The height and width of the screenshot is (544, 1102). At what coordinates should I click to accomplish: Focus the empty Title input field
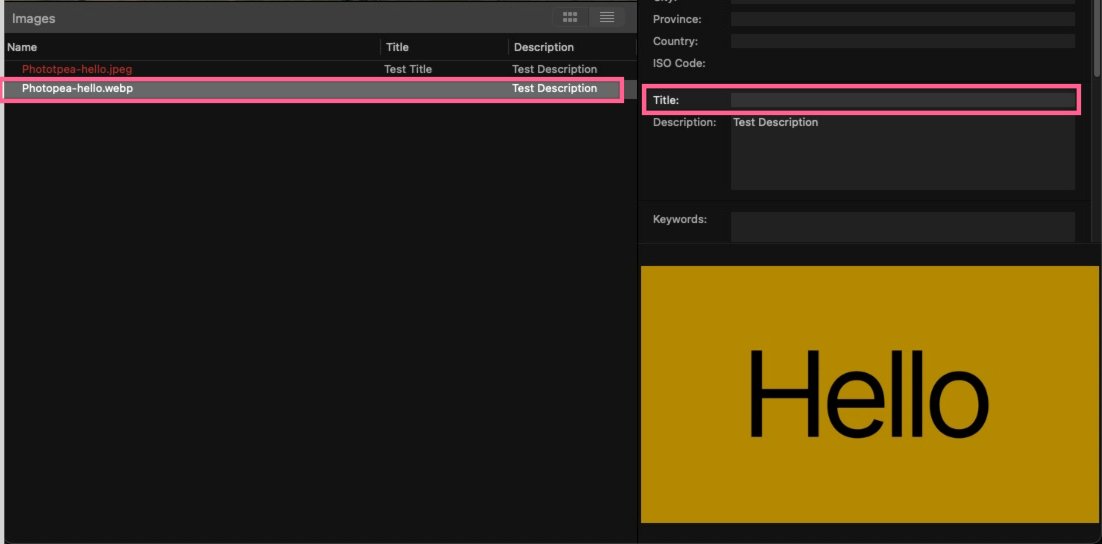point(902,100)
